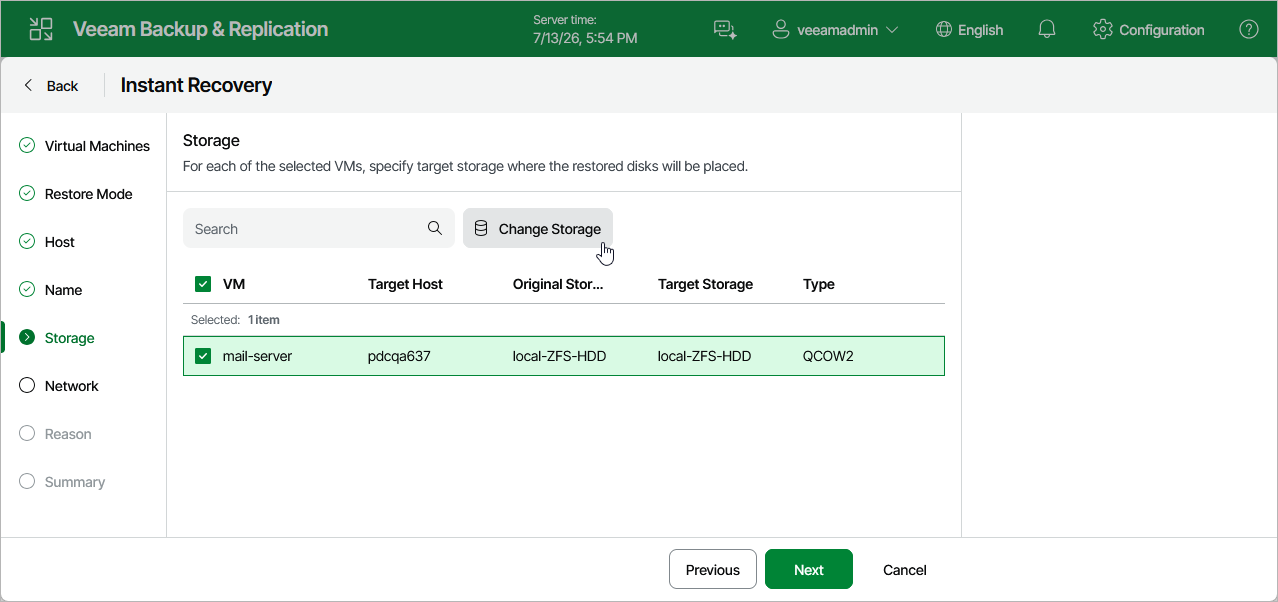
Task: Click the Change Storage button
Action: (538, 228)
